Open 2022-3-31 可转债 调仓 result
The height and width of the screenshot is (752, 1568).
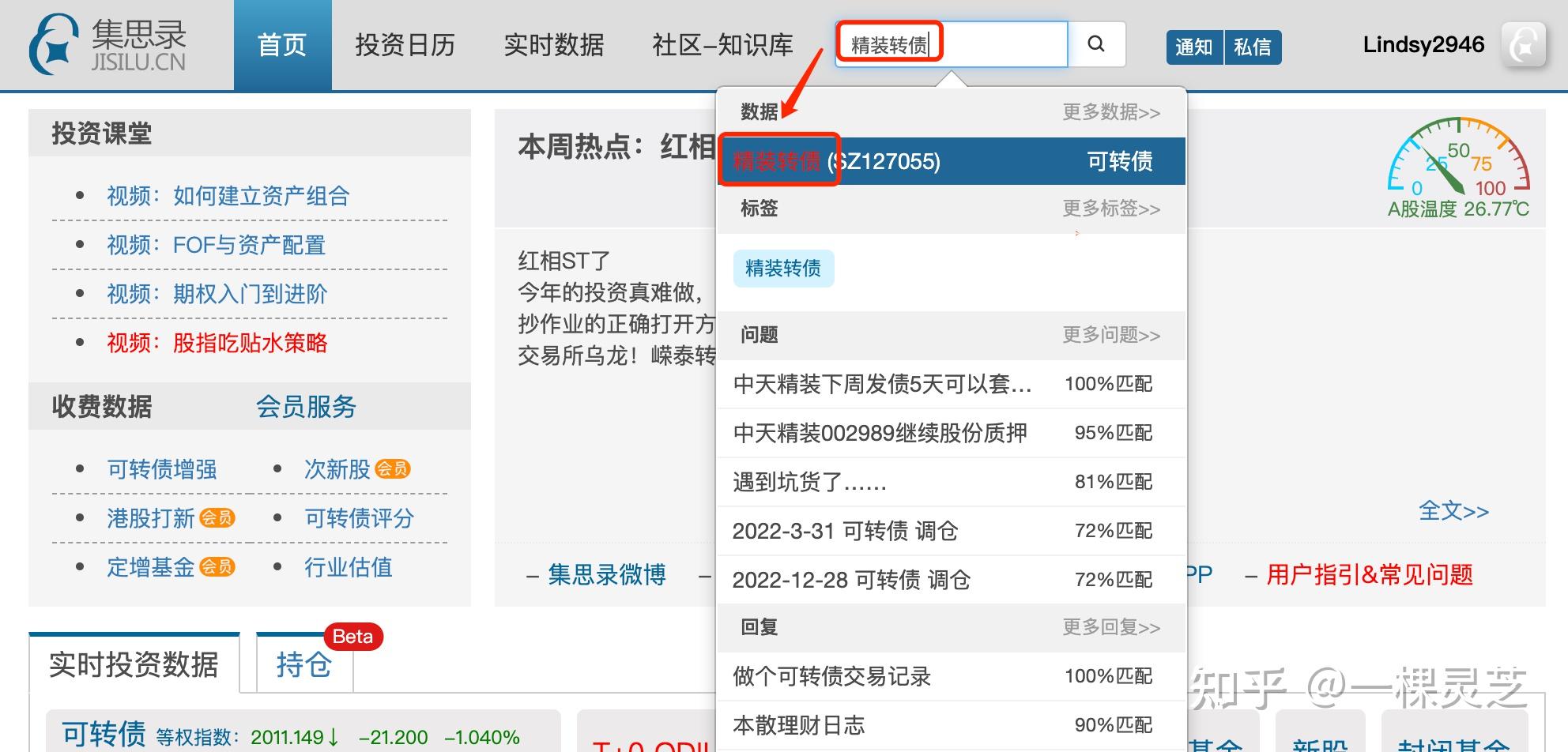(952, 531)
